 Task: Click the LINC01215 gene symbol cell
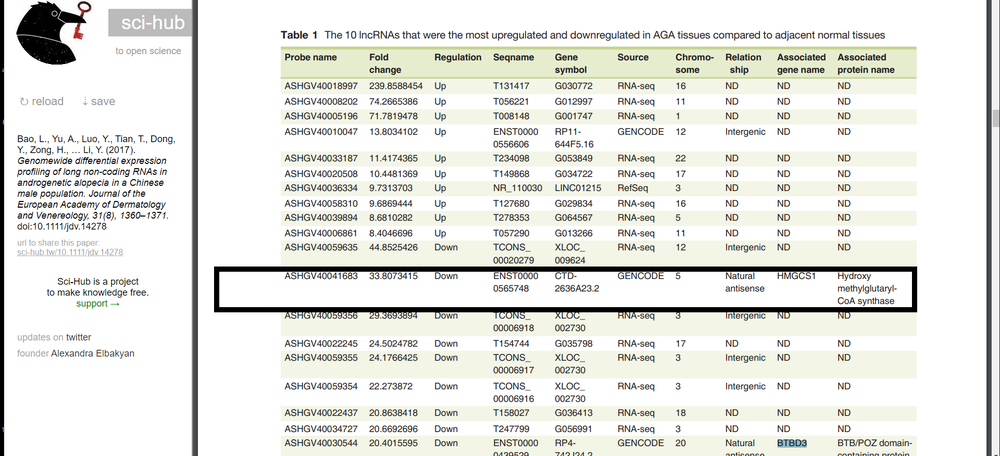[x=580, y=188]
